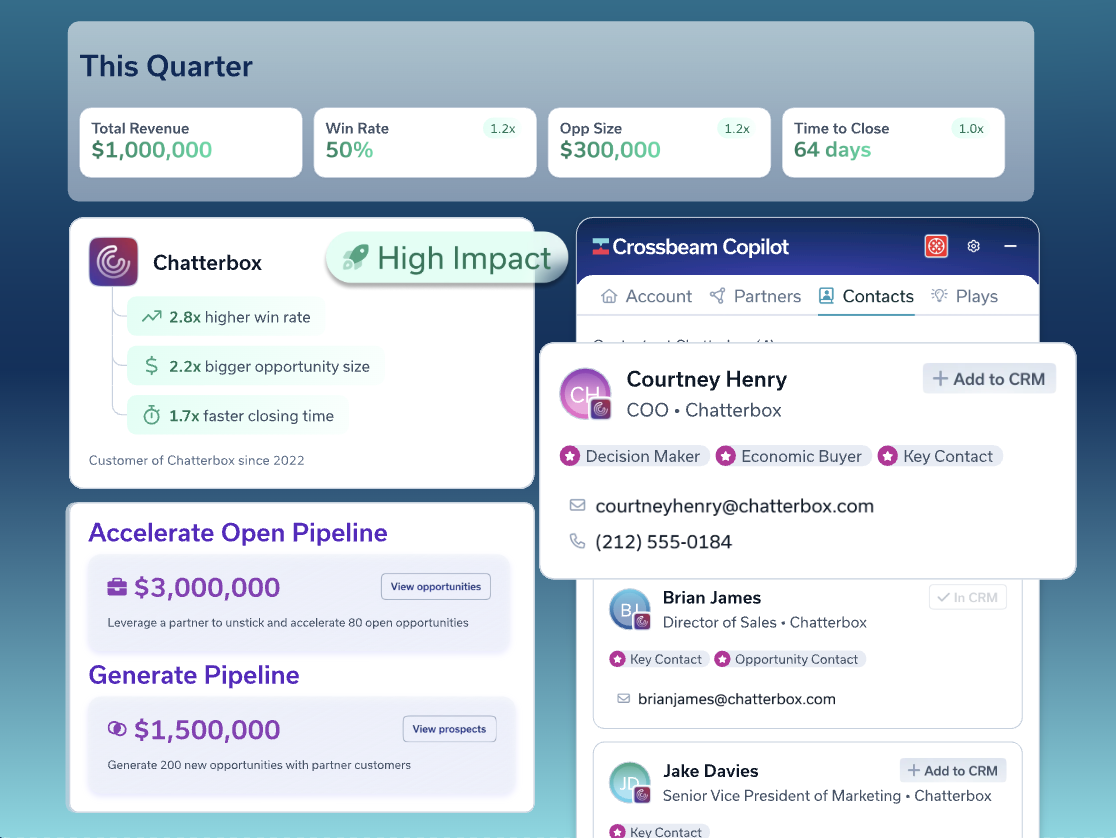Click "2.2x bigger opportunity size" text
The image size is (1116, 838).
click(269, 366)
